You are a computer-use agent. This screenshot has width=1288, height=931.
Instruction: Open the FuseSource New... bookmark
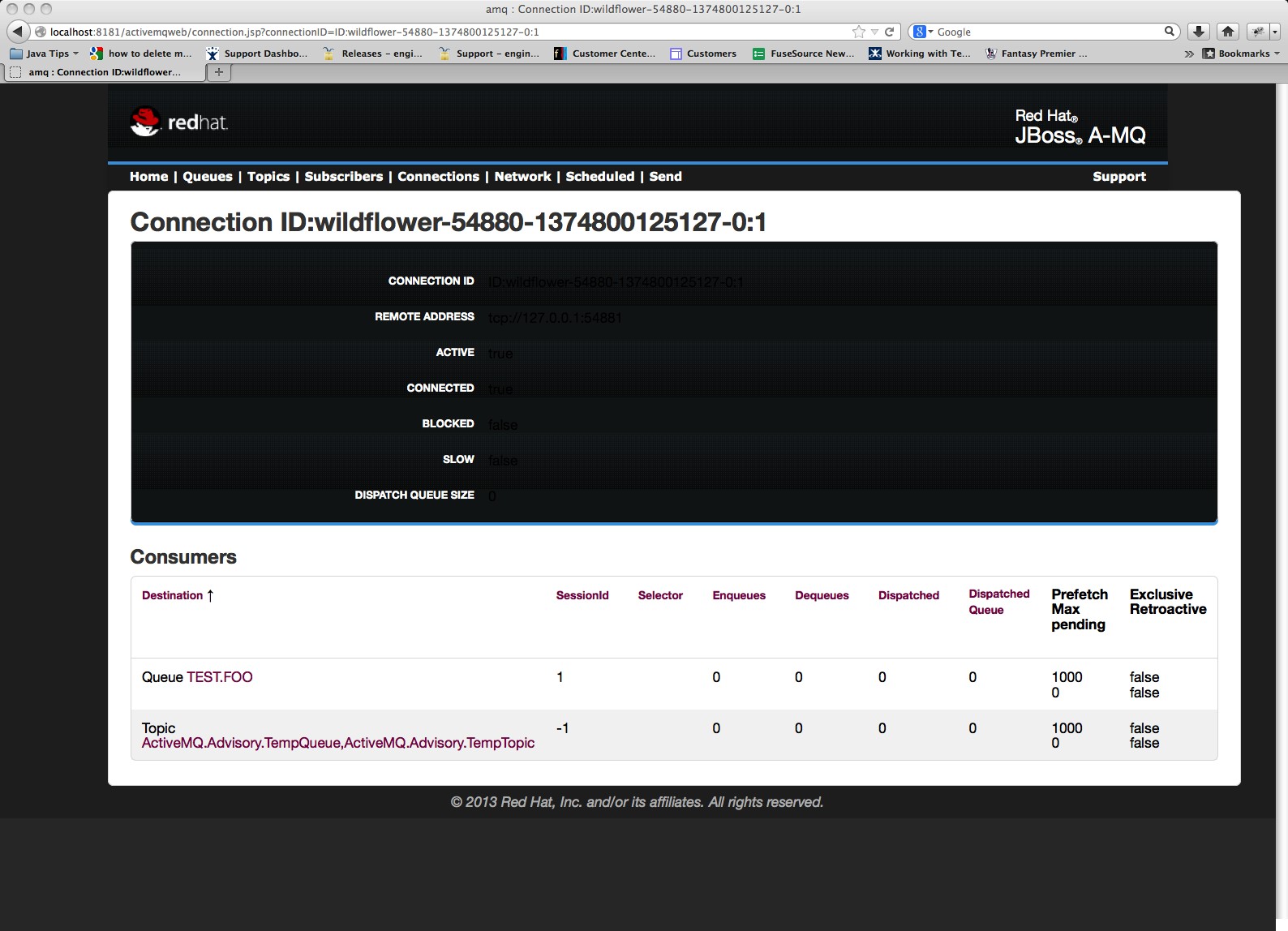(803, 54)
